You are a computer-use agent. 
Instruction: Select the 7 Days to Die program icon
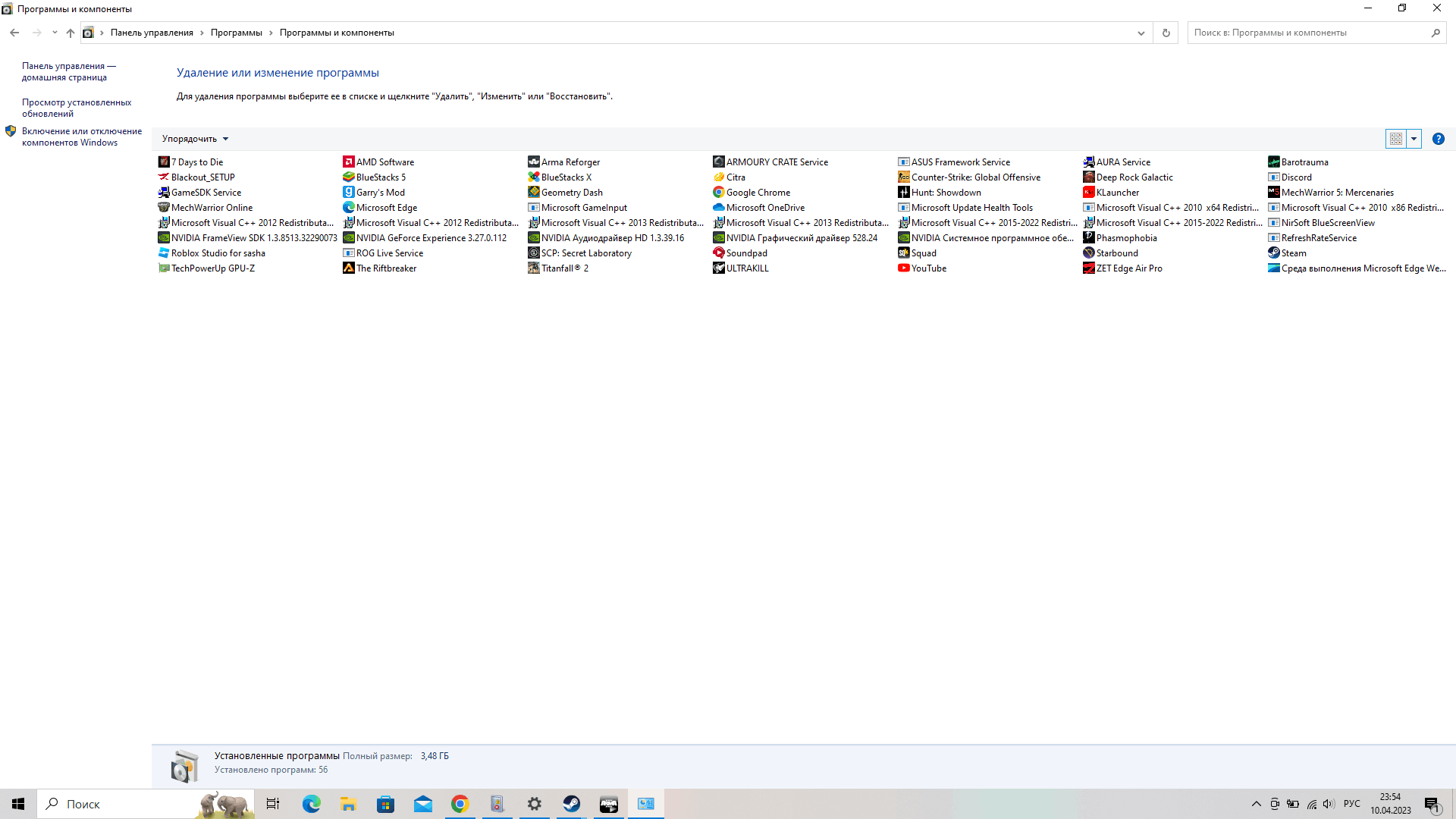pos(164,162)
